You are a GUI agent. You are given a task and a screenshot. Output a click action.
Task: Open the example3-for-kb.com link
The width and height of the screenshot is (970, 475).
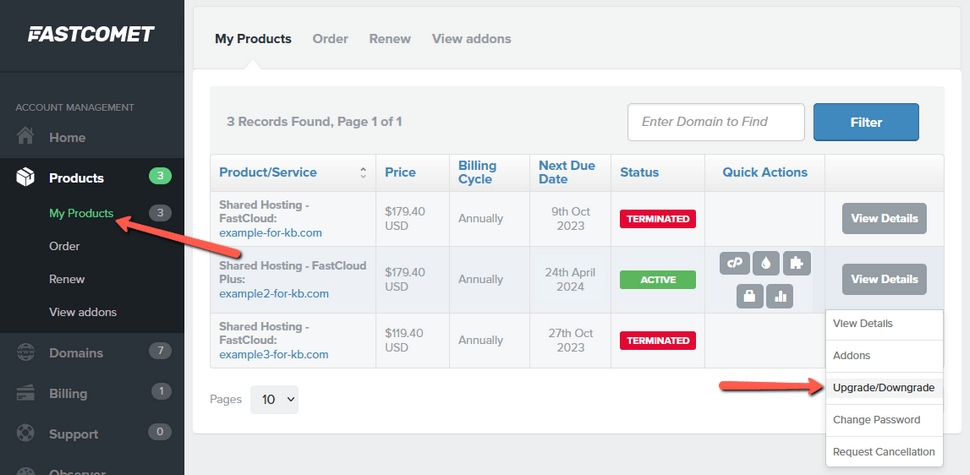click(x=273, y=354)
